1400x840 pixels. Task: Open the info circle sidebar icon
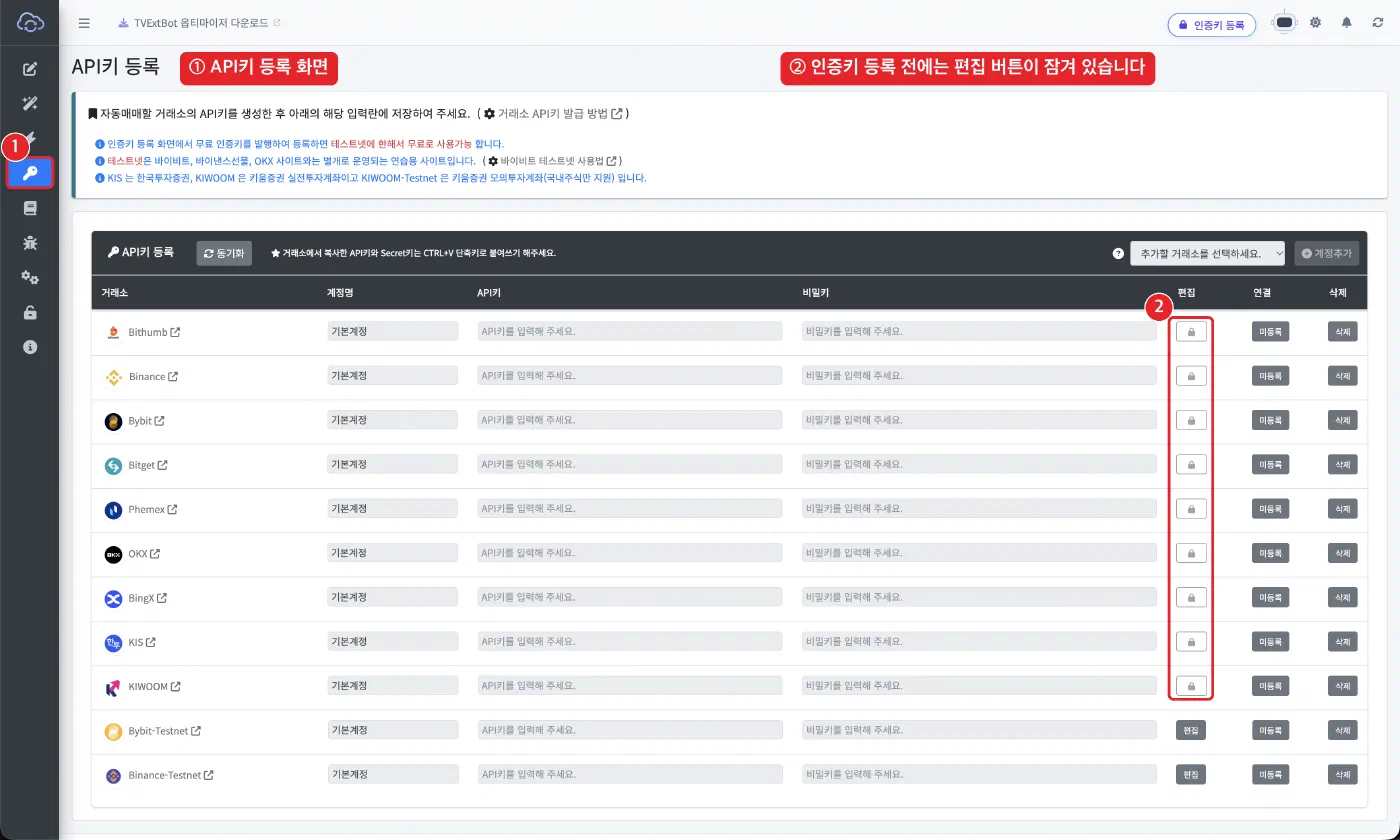(30, 347)
